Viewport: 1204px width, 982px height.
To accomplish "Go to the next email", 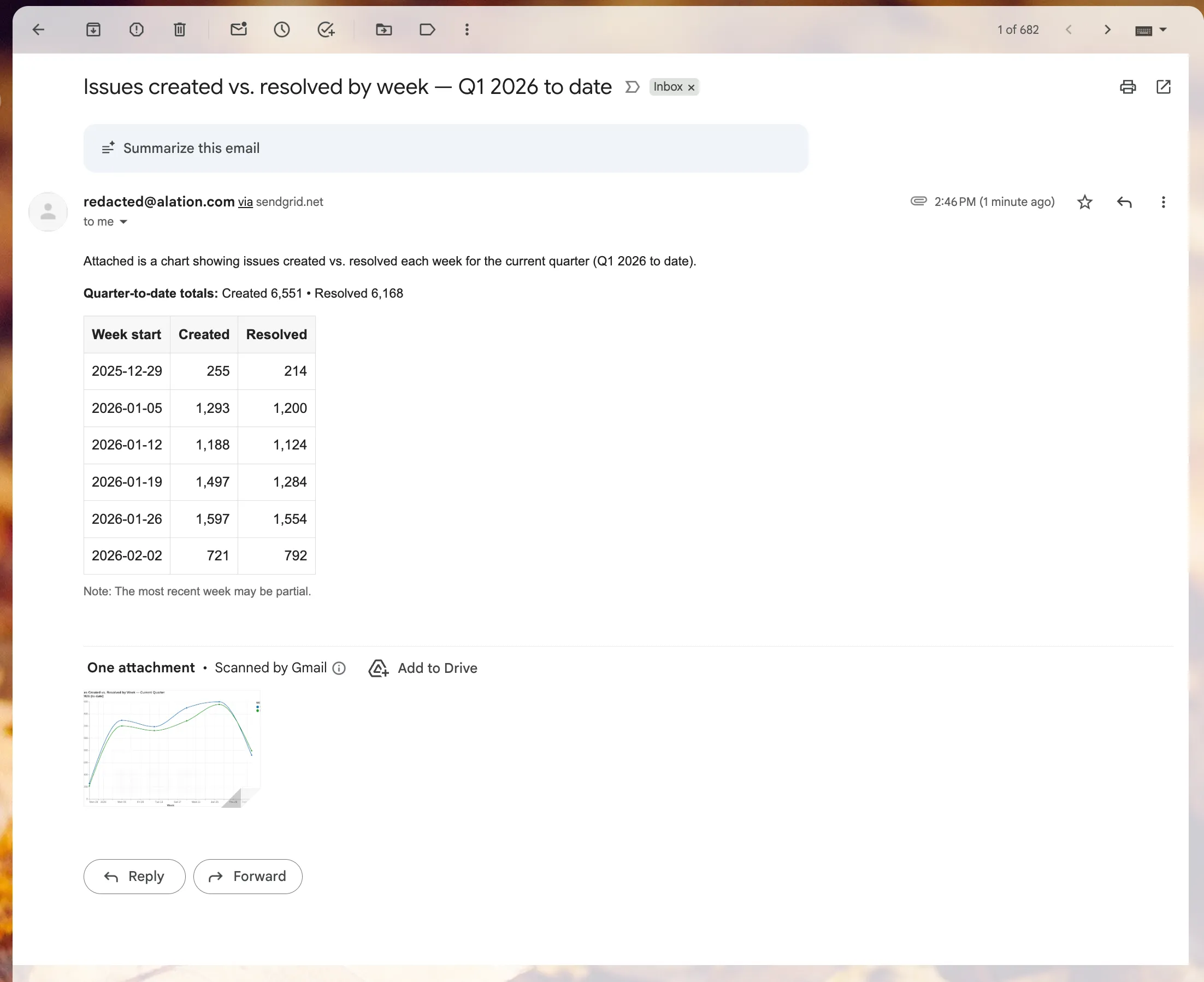I will (1108, 29).
